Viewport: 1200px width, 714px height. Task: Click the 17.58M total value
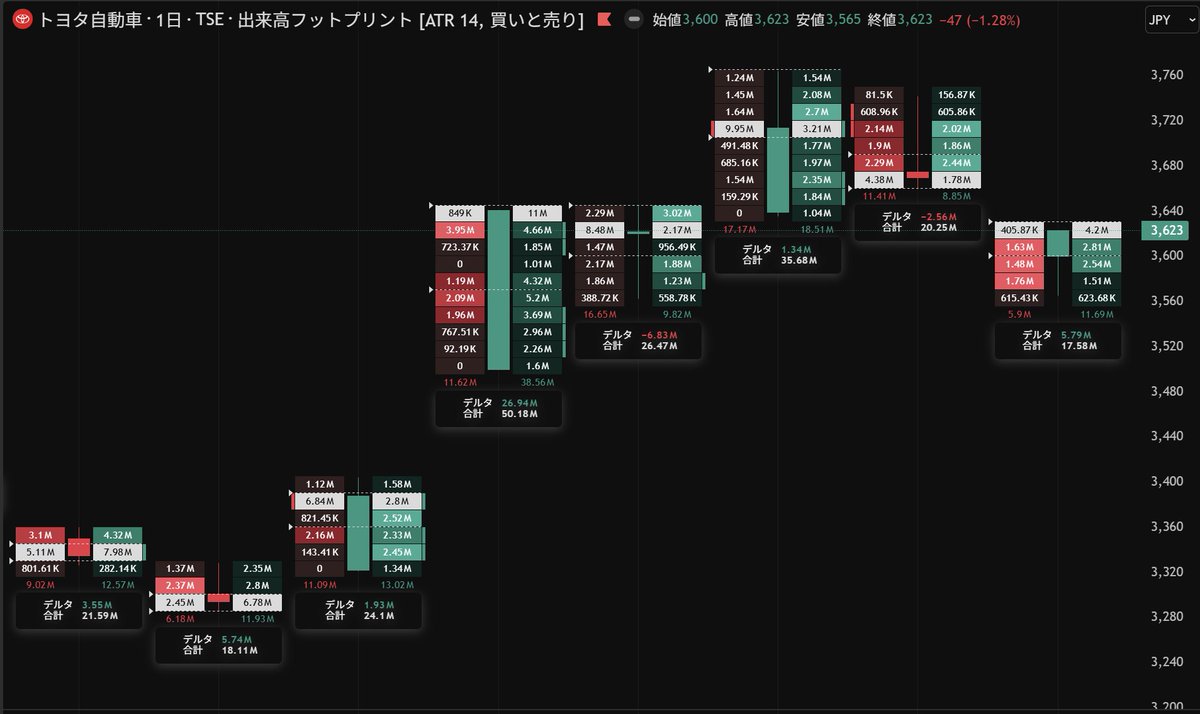(x=1078, y=346)
